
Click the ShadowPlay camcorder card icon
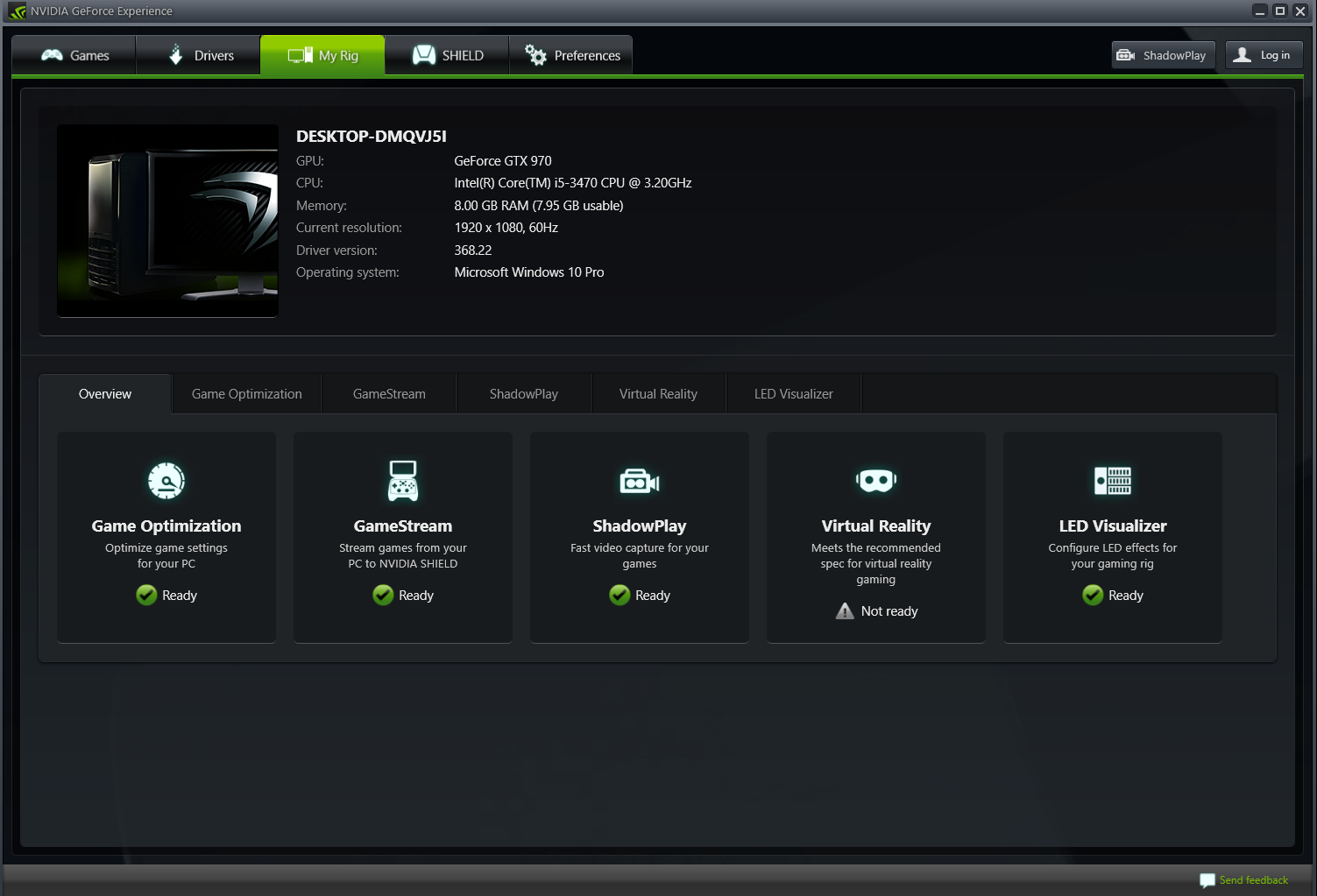(x=640, y=481)
